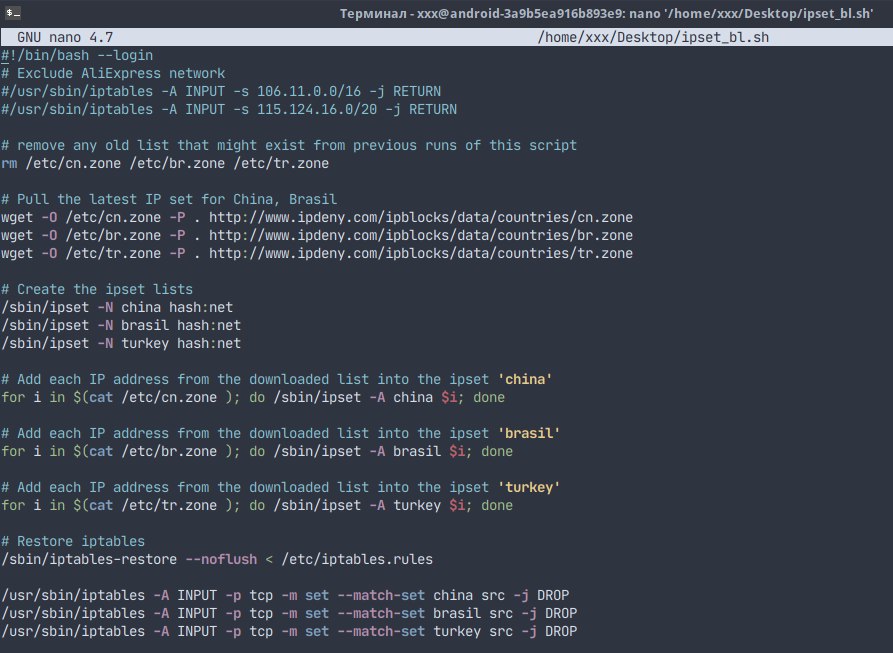Click the wget line for cn.zone
893x653 pixels.
317,217
